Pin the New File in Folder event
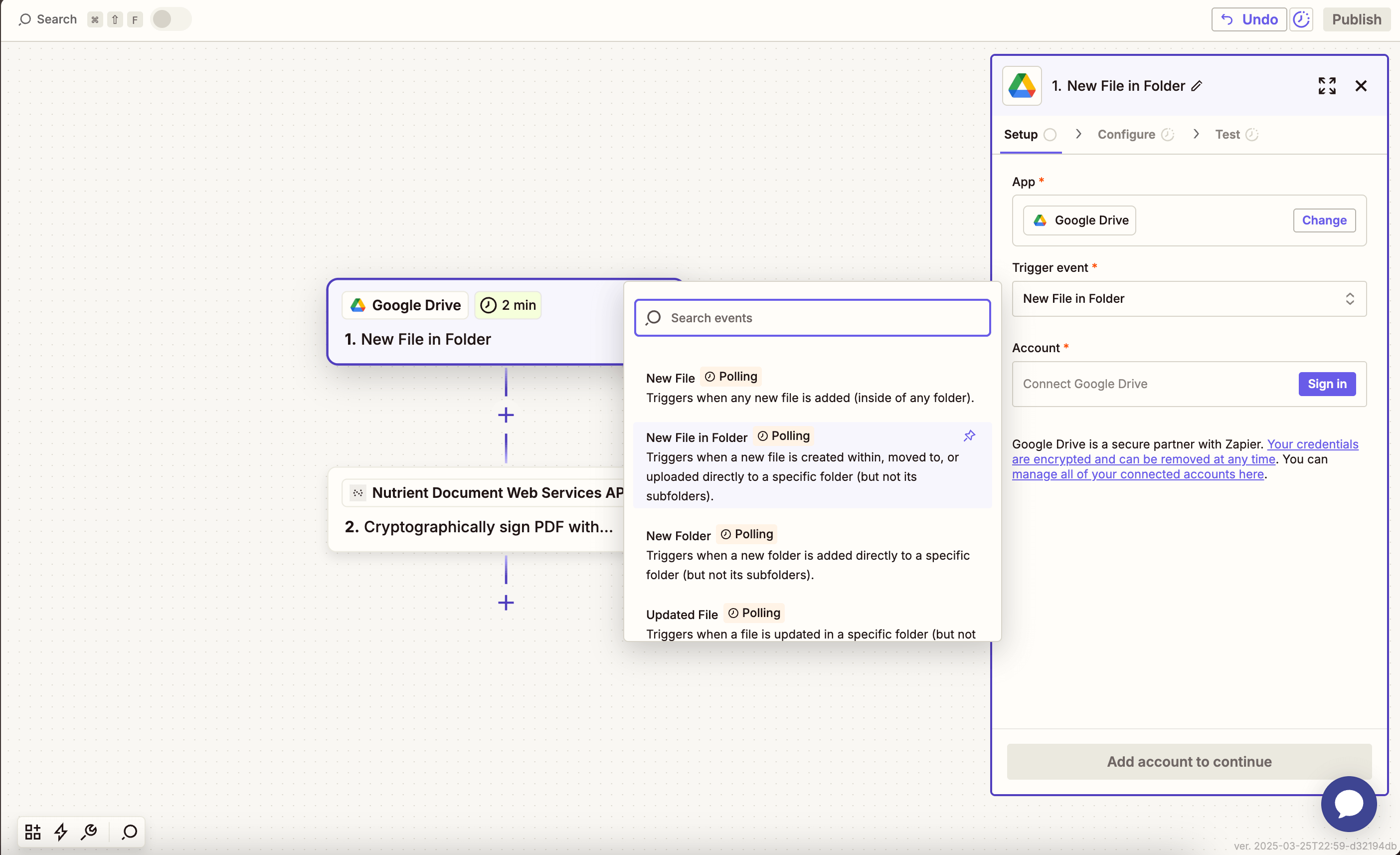 (x=969, y=436)
